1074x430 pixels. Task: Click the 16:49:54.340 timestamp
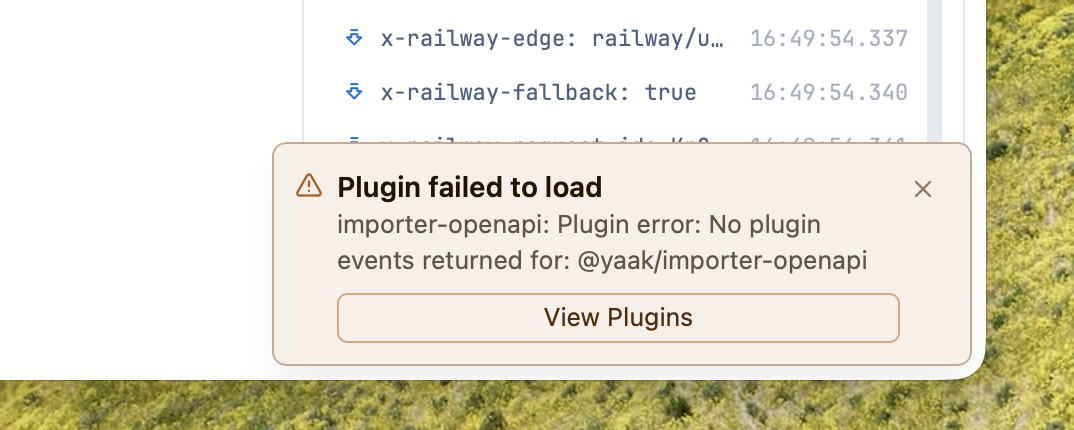pyautogui.click(x=828, y=93)
